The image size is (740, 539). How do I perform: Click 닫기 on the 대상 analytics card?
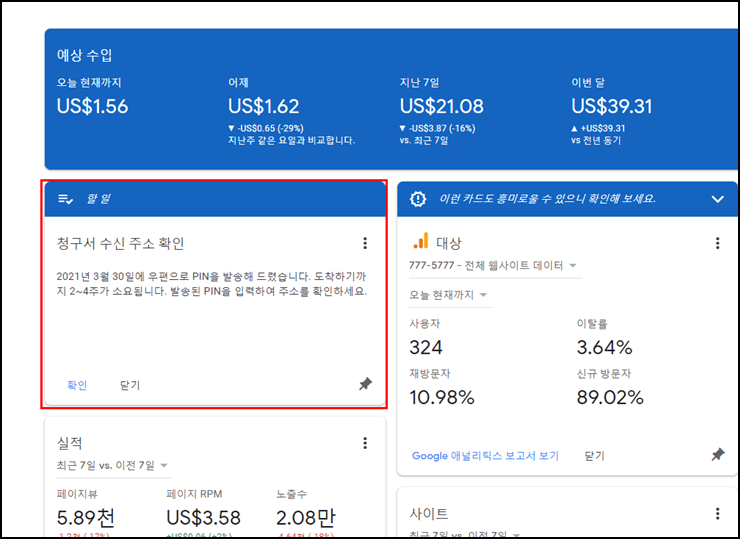pyautogui.click(x=594, y=456)
